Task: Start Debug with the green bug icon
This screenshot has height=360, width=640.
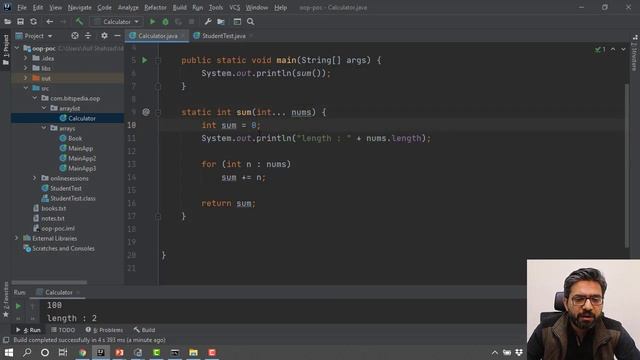Action: tap(165, 22)
